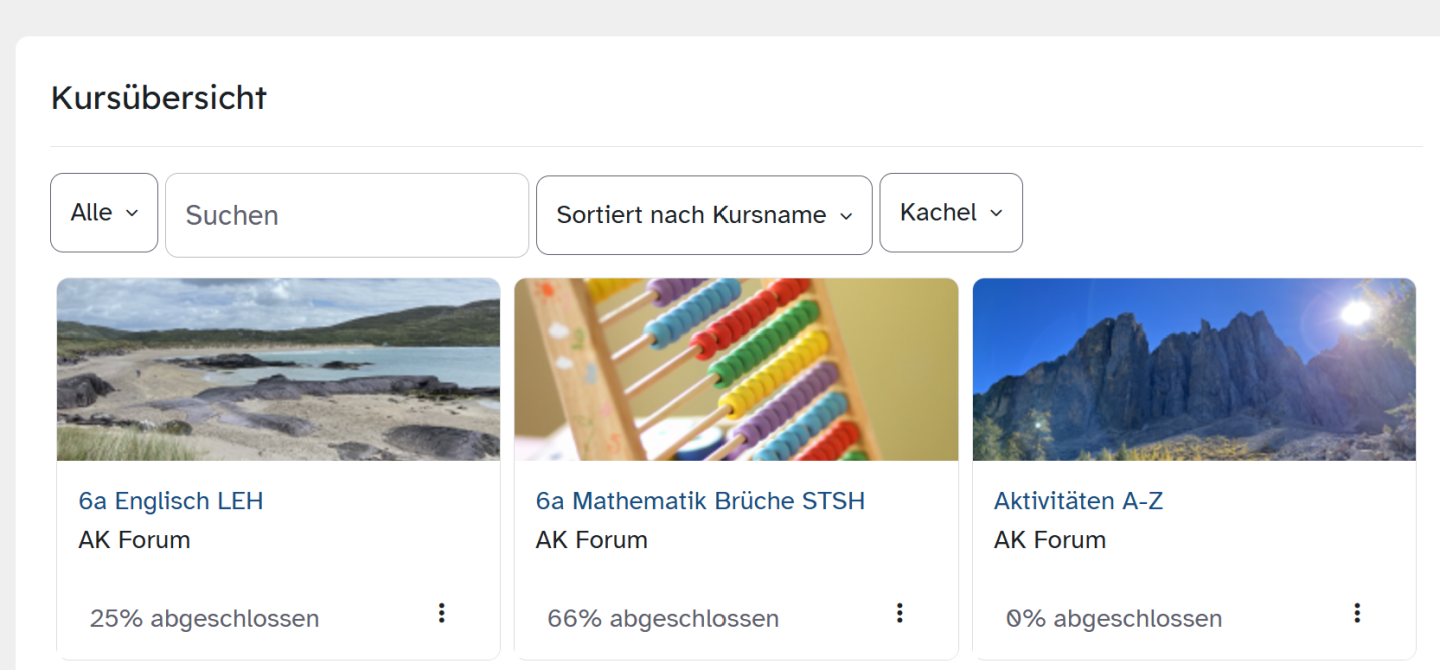Click the beach photo of 6a Englisch LEH
Screen dimensions: 1440x670
[x=278, y=369]
